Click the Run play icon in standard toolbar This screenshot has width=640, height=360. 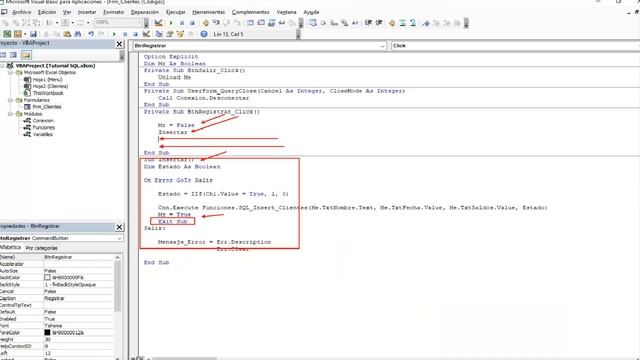(114, 34)
